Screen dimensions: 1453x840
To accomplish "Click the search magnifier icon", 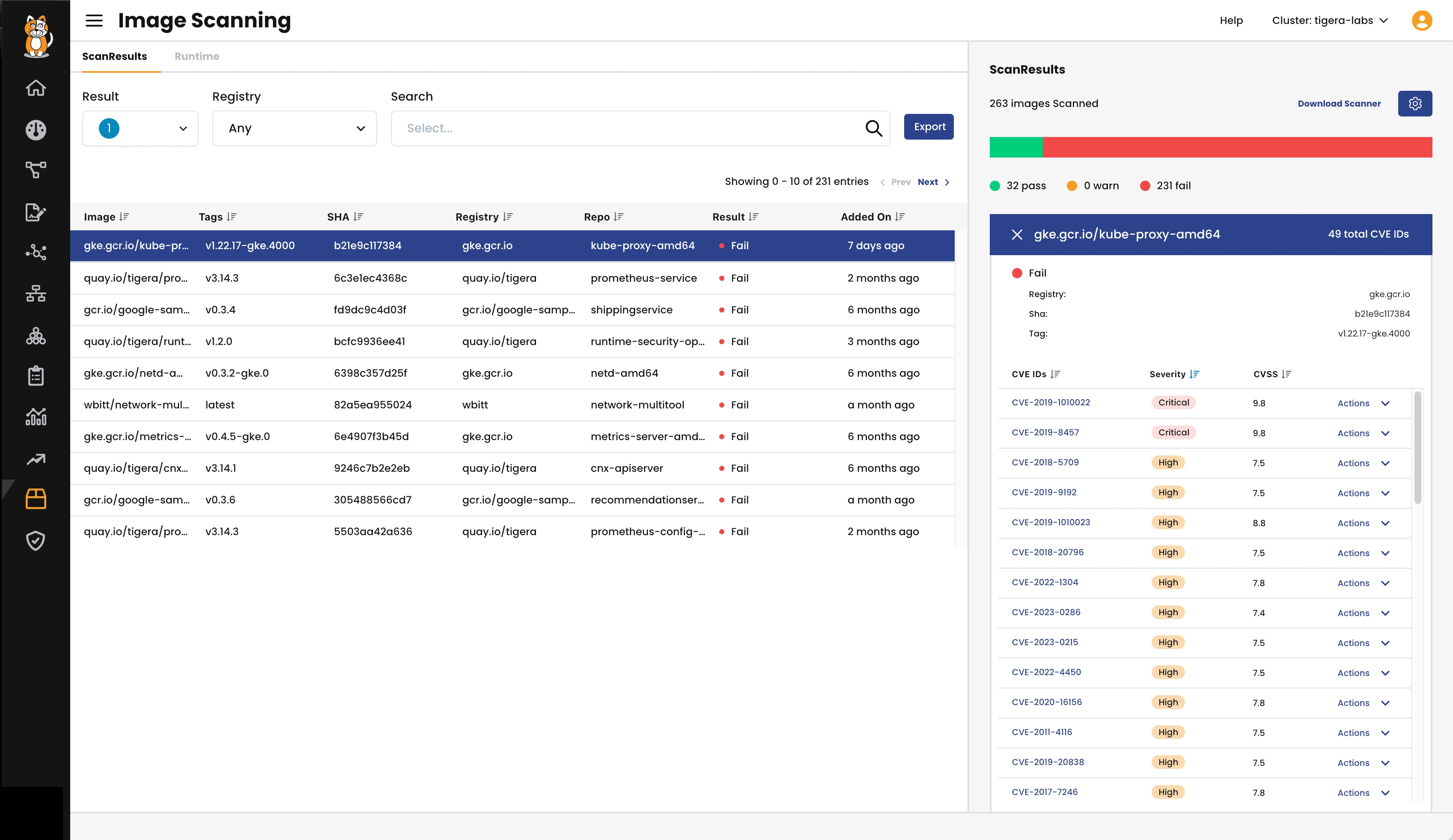I will click(873, 128).
